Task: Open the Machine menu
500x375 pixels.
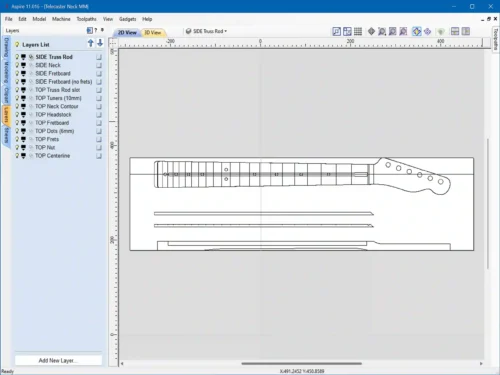Action: 61,19
